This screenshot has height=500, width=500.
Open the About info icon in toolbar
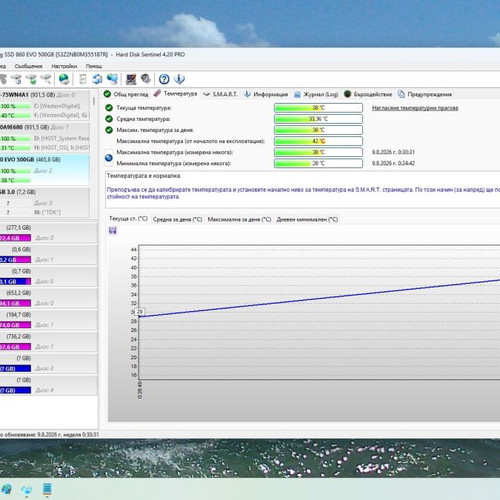pyautogui.click(x=179, y=79)
